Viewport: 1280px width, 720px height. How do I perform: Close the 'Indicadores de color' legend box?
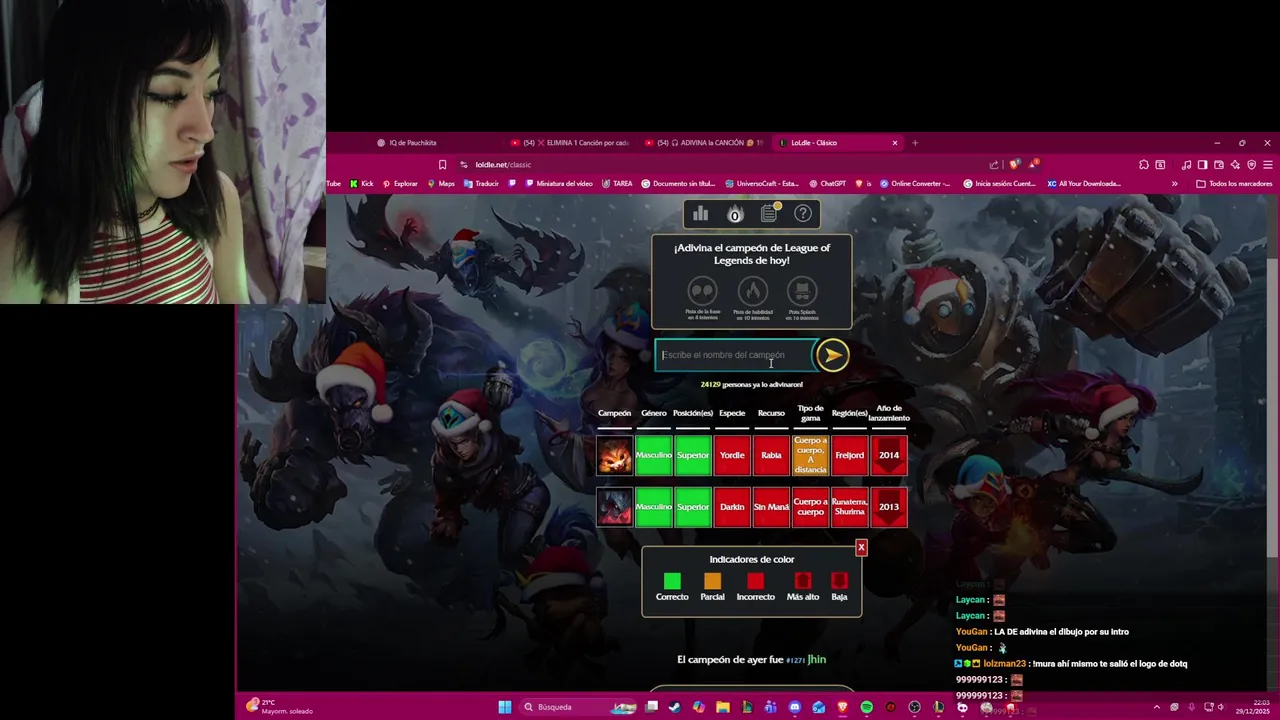pyautogui.click(x=861, y=547)
